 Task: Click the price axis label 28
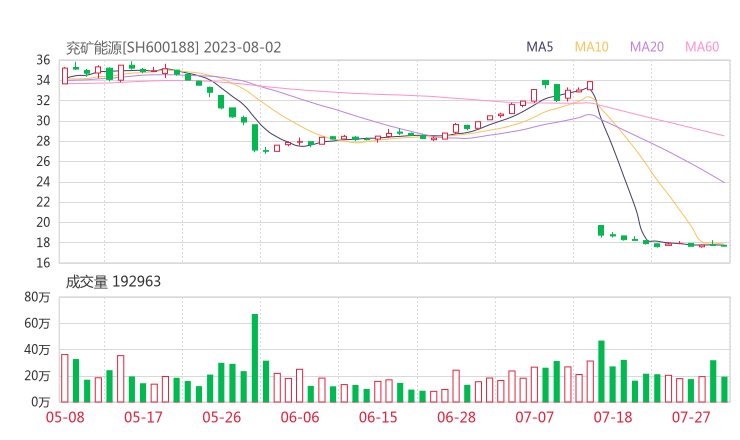coord(43,141)
